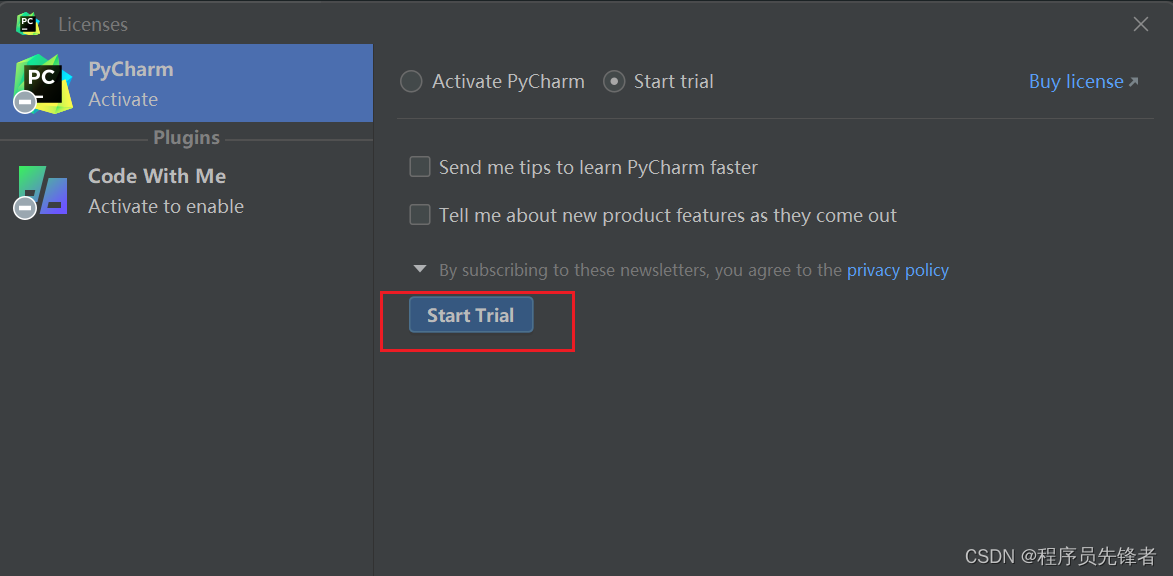Enable Send me tips to learn PyCharm faster
This screenshot has width=1173, height=576.
420,167
